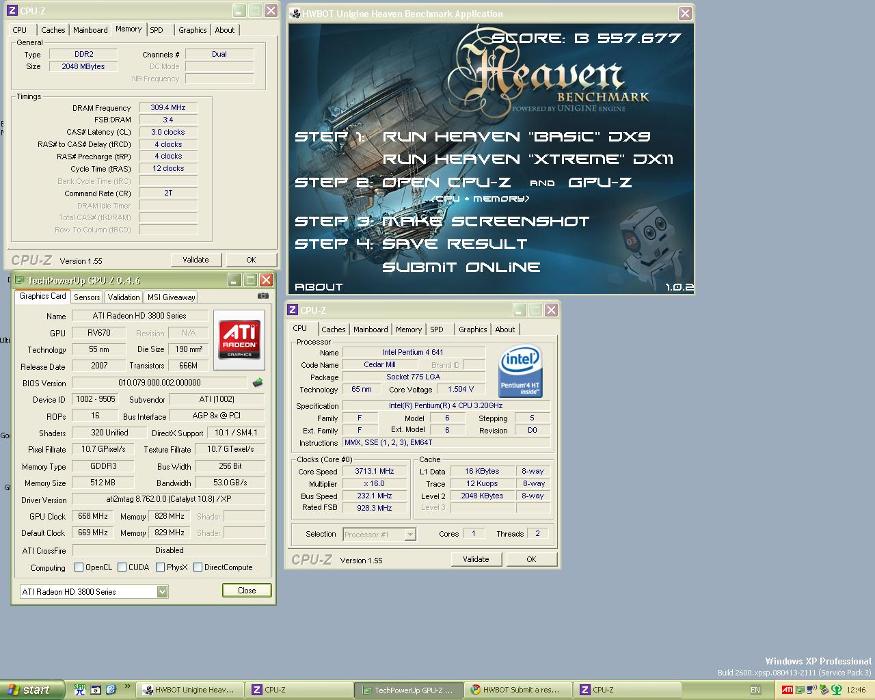This screenshot has height=700, width=875.
Task: Open HWBOT Submit a result Chrome taskbar item
Action: (x=520, y=690)
